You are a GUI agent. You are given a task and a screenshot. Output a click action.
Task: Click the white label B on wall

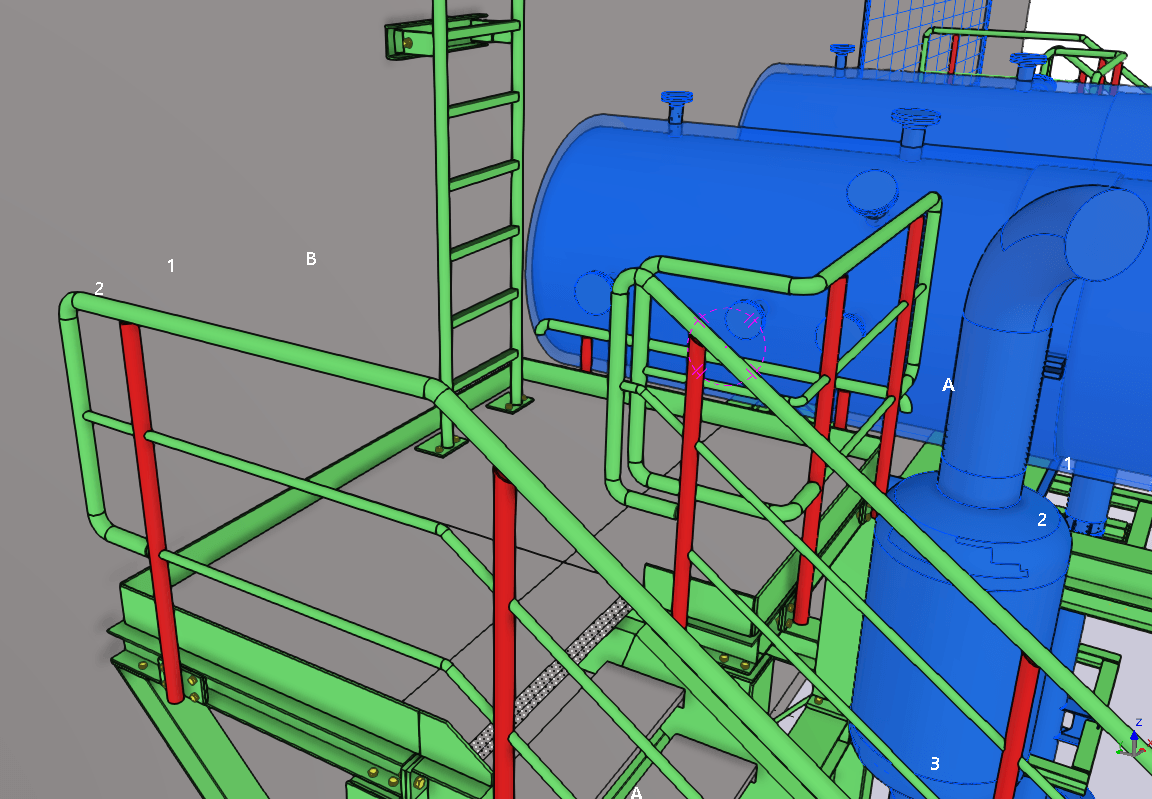pos(311,259)
